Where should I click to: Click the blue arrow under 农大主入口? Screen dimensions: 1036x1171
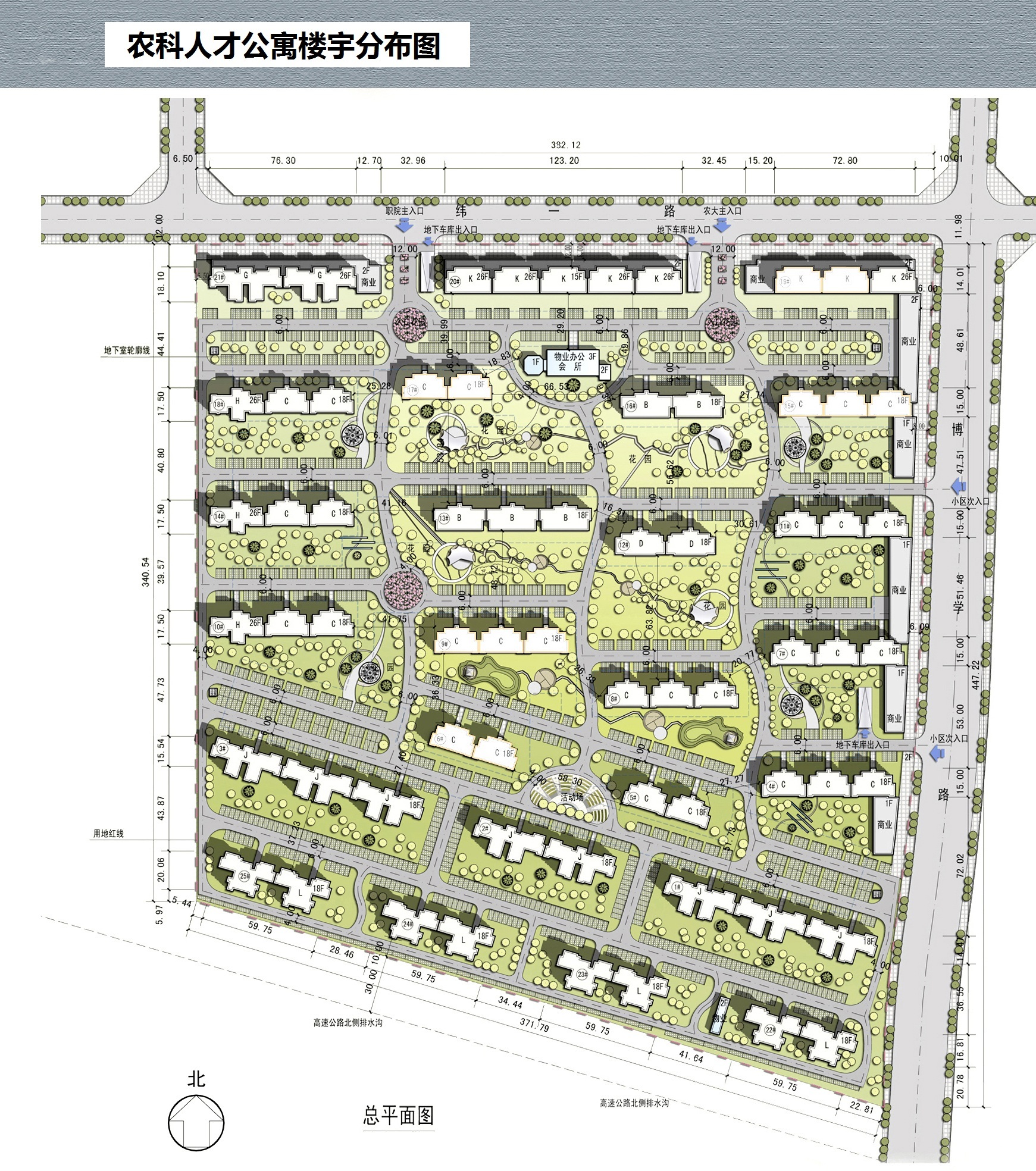coord(723,225)
